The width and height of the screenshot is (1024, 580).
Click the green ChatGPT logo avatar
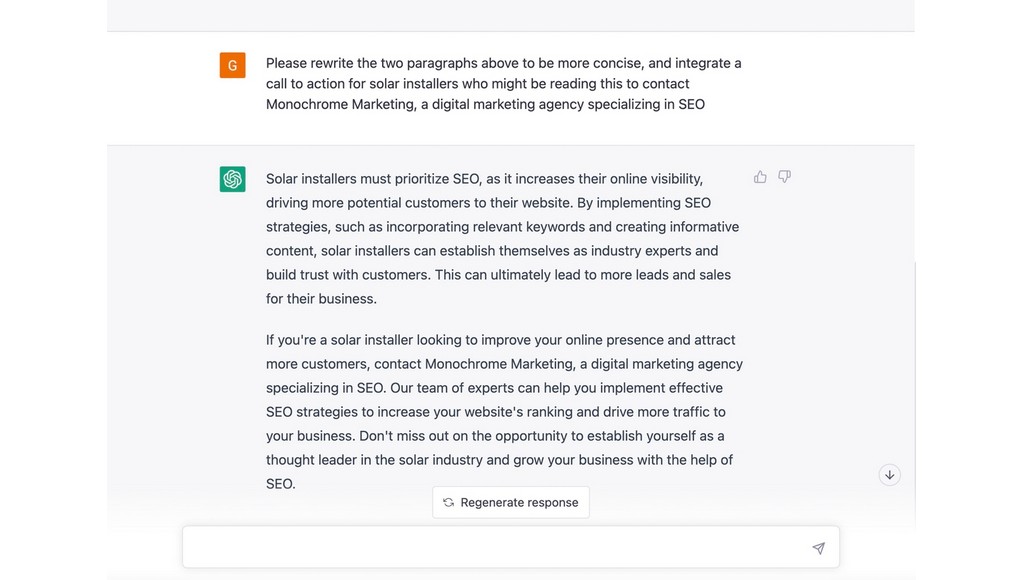coord(232,179)
